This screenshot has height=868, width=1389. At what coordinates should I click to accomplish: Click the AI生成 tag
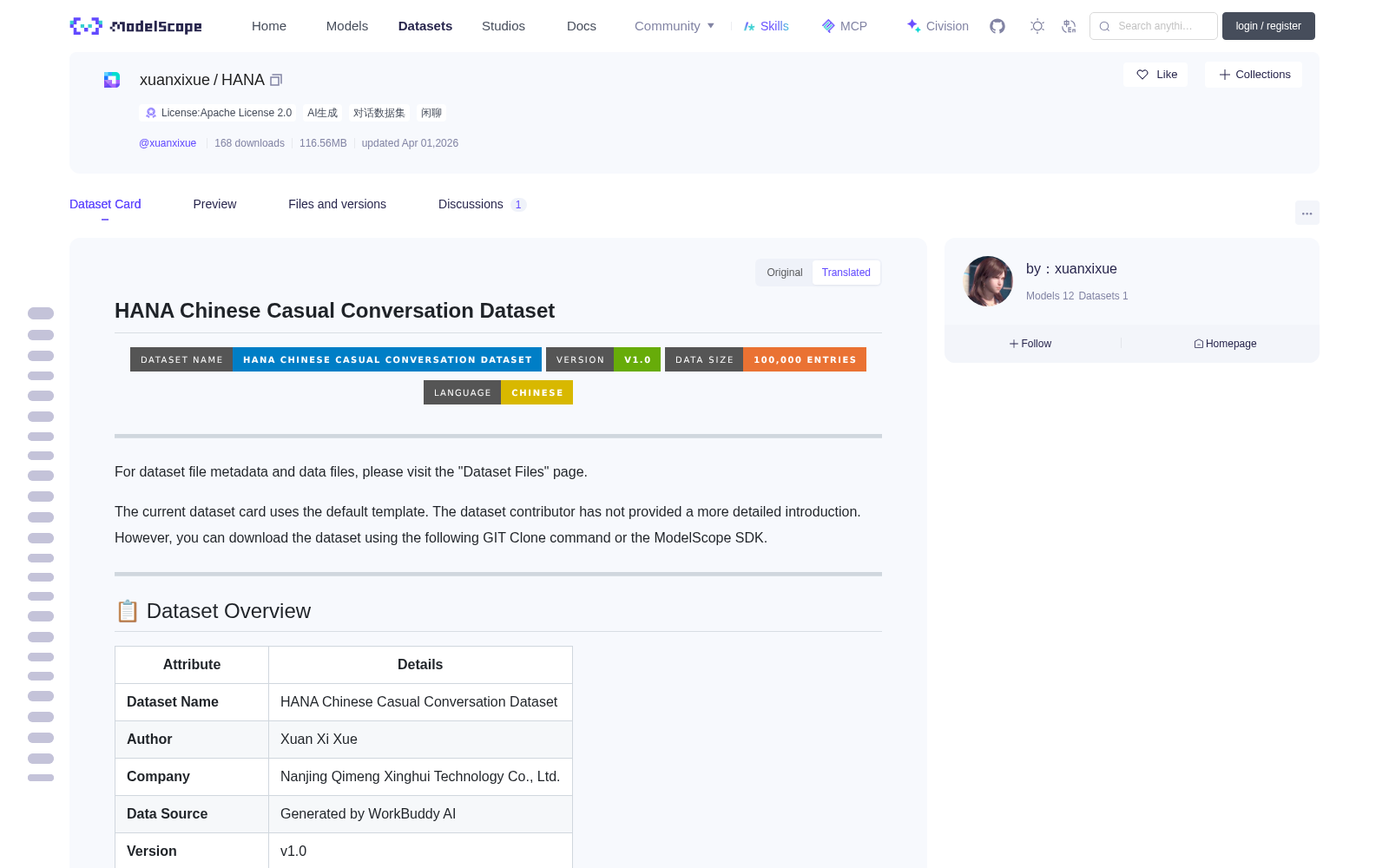(x=322, y=113)
